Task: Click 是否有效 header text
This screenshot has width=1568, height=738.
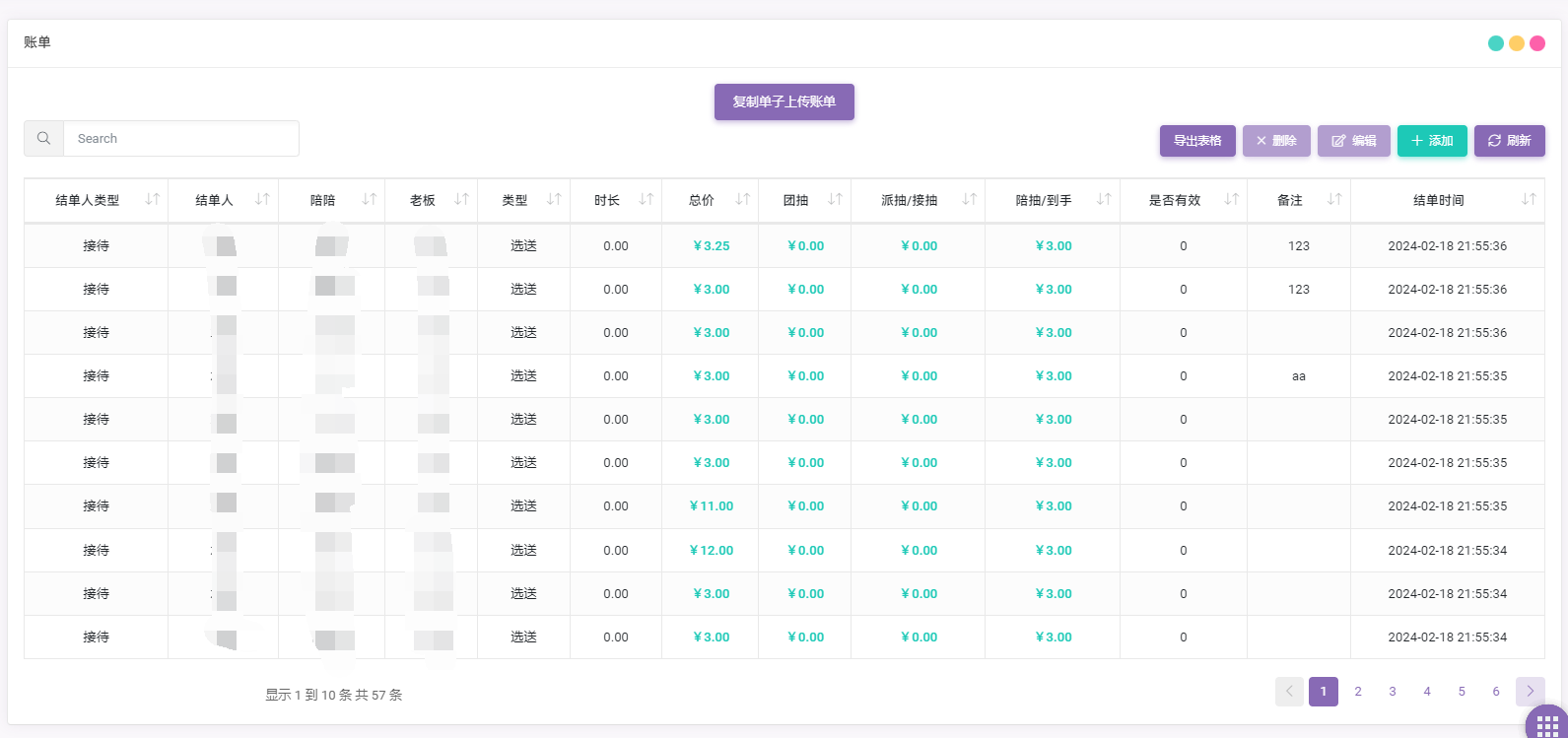Action: pos(1175,200)
